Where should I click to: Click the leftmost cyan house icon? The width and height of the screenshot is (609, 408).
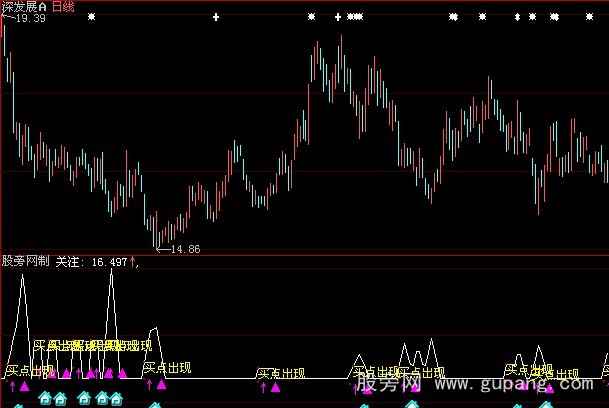pos(44,399)
